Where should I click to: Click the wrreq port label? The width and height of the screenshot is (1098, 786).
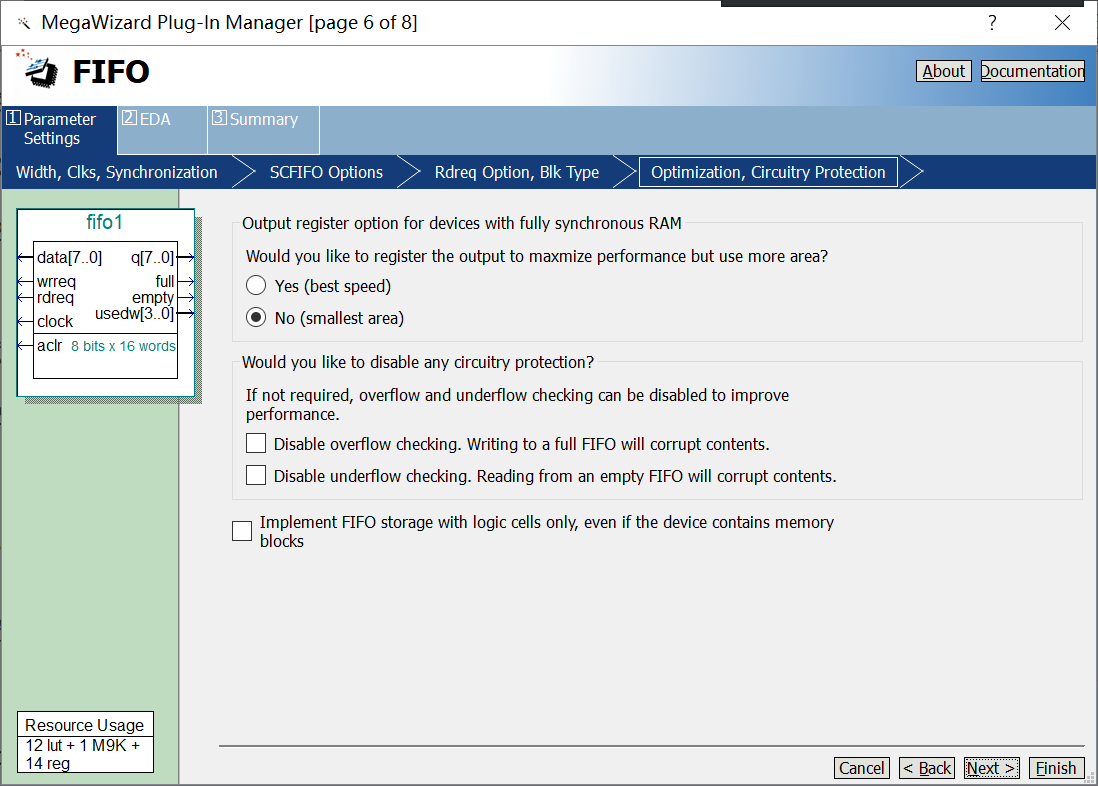pos(56,282)
